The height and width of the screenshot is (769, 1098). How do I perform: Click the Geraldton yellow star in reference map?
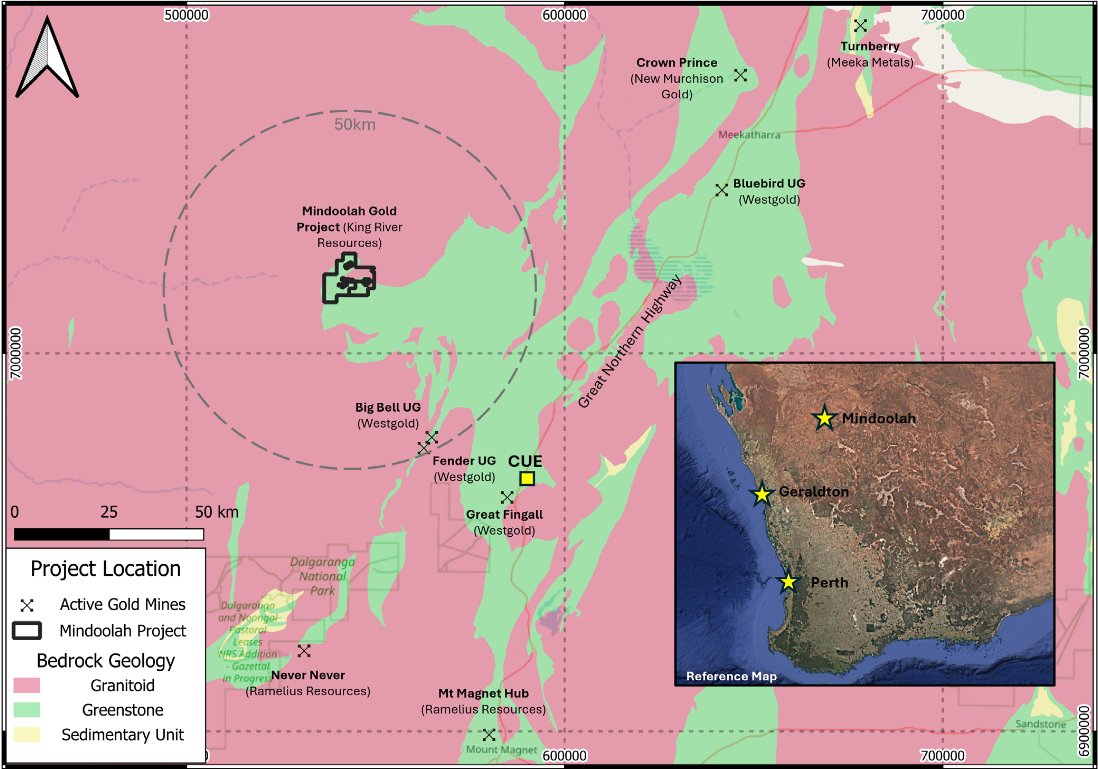click(762, 494)
